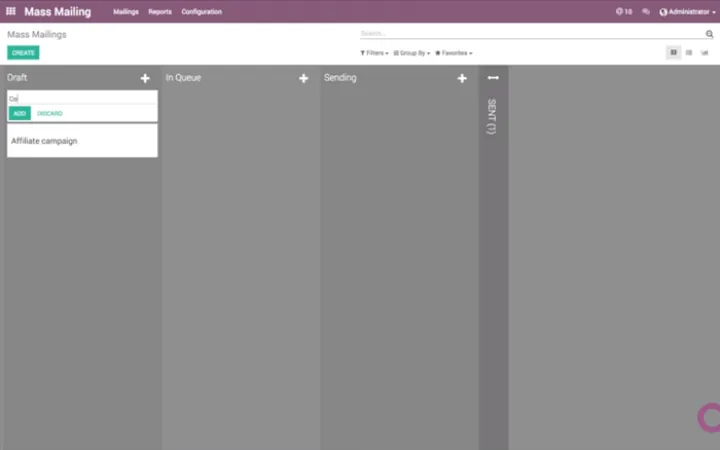Click the Create button
This screenshot has width=720, height=450.
[23, 53]
